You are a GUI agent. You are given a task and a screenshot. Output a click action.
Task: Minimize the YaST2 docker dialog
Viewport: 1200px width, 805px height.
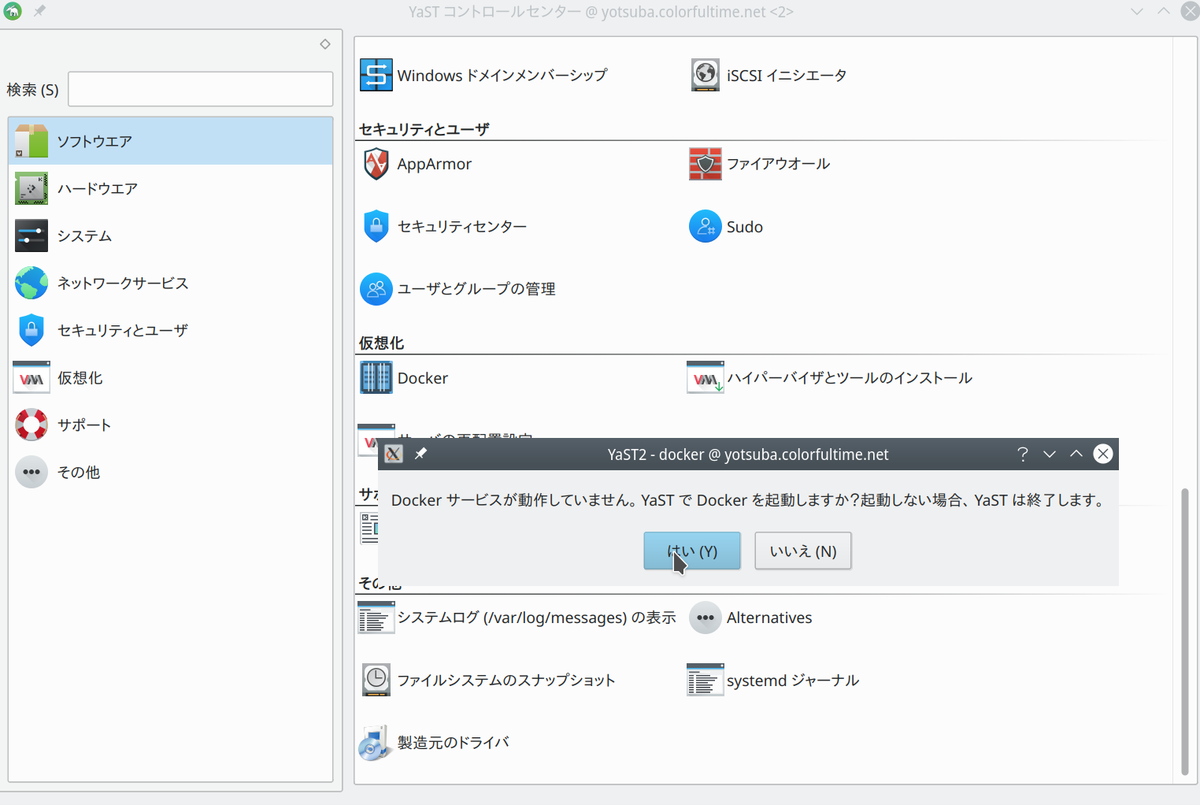(x=1049, y=454)
